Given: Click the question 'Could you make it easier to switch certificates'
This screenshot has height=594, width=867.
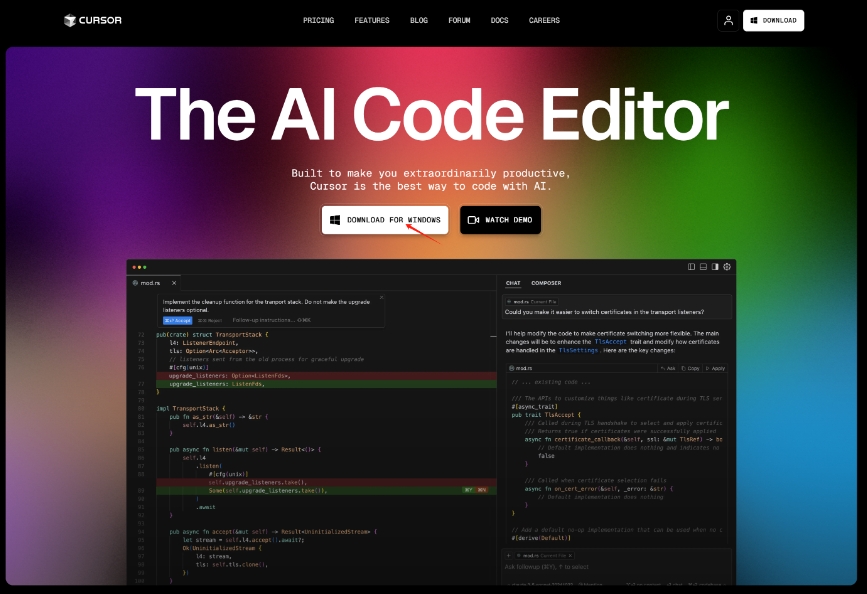Looking at the screenshot, I should pos(604,312).
